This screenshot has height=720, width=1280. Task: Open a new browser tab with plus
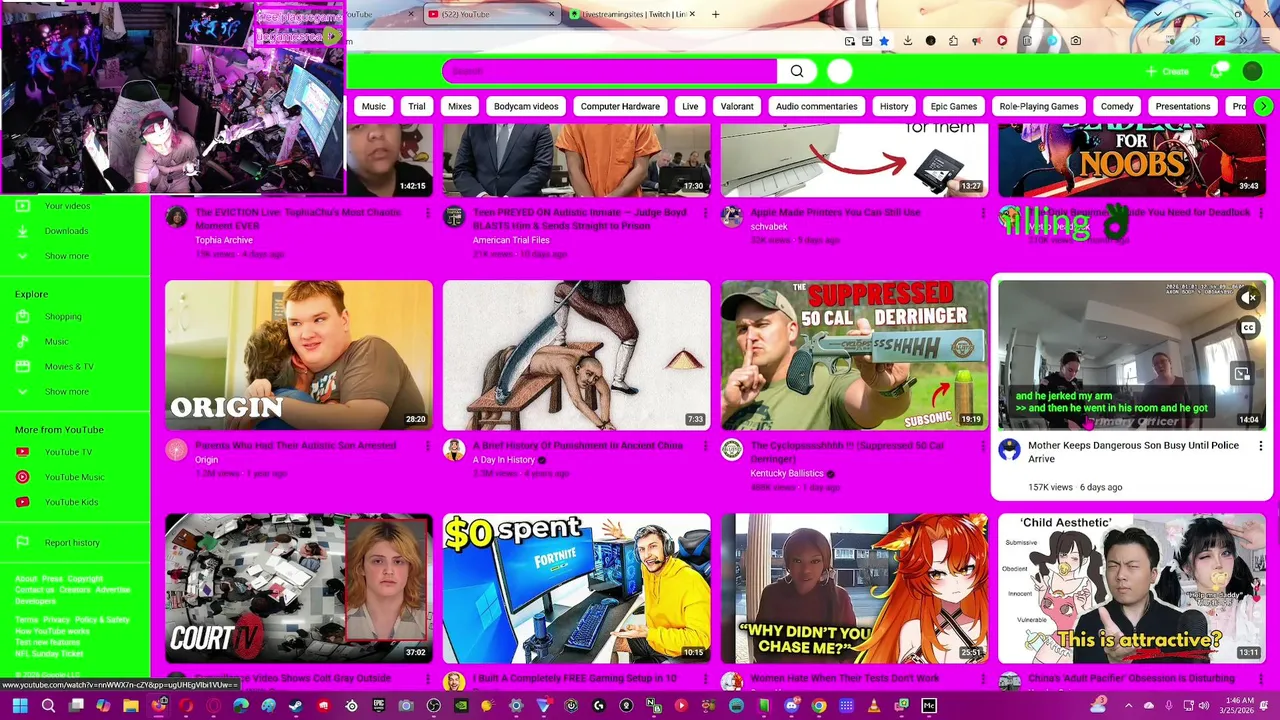(715, 14)
